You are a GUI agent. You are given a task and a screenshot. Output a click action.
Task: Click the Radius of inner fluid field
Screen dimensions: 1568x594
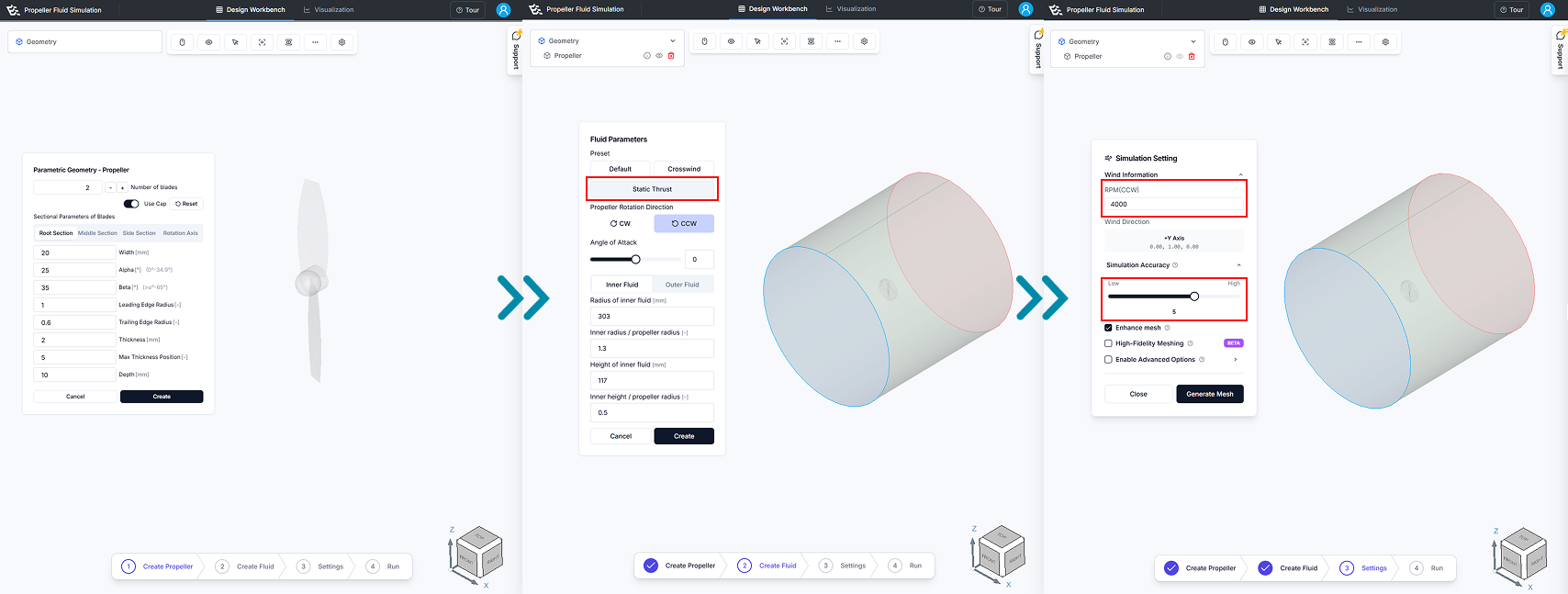[x=652, y=316]
